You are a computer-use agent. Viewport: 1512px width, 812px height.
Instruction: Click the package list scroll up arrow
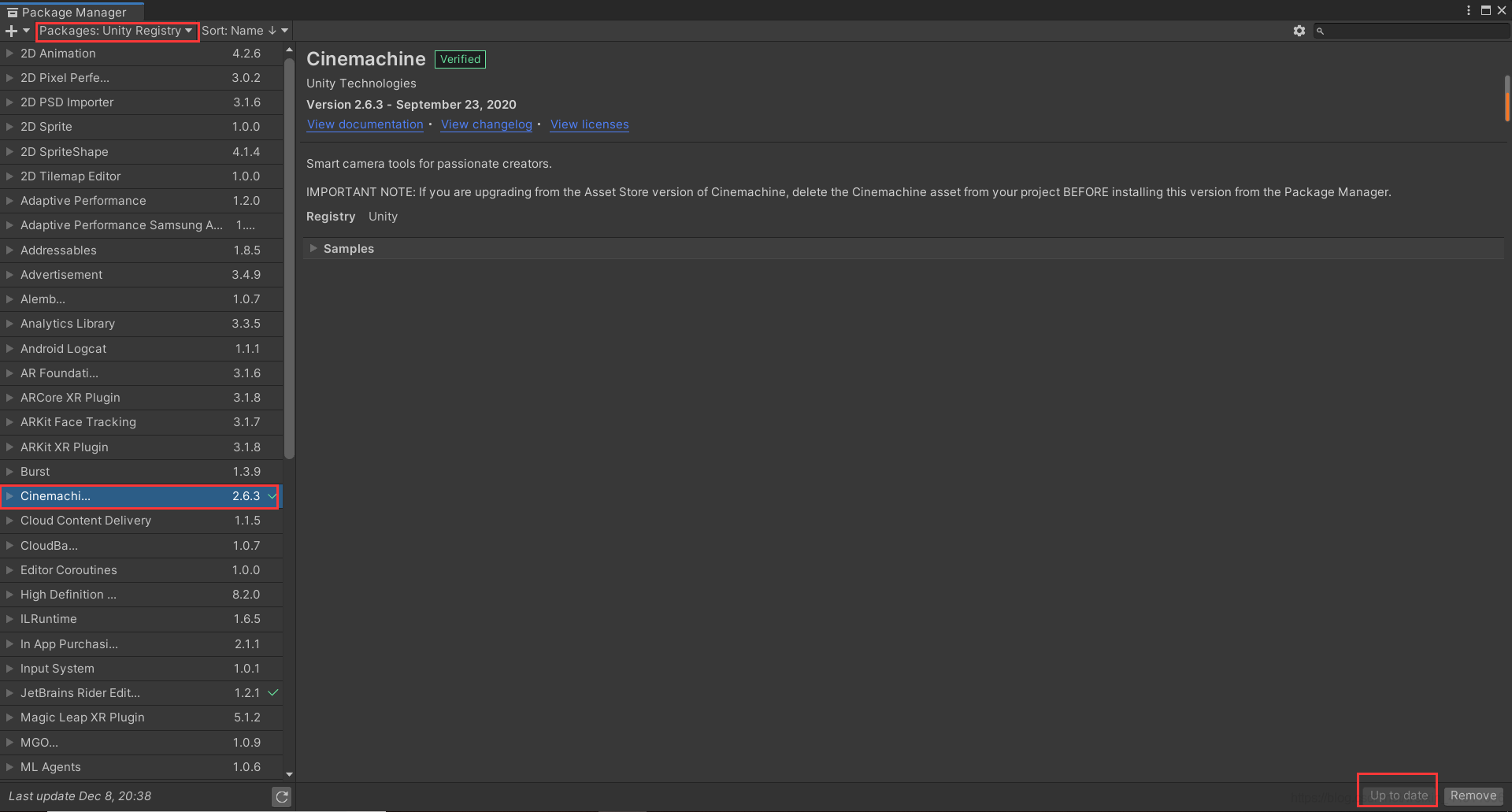pos(289,50)
